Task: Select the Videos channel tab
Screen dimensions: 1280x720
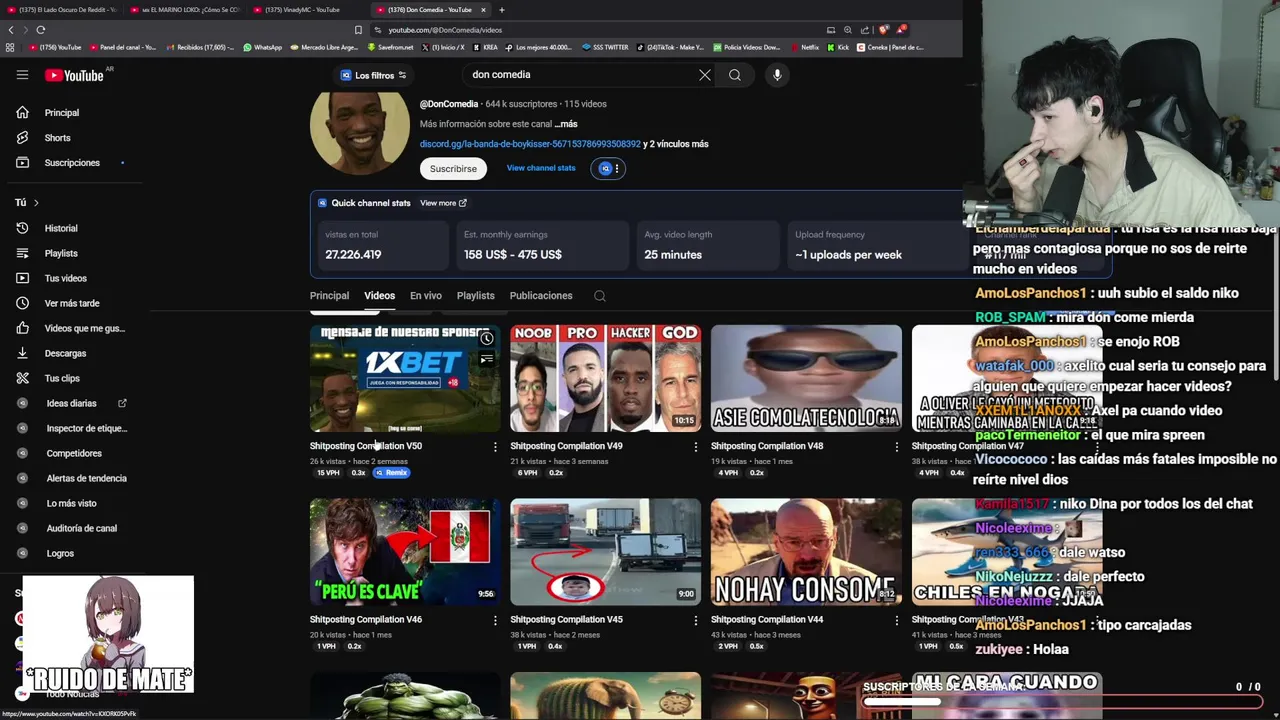Action: [x=379, y=296]
